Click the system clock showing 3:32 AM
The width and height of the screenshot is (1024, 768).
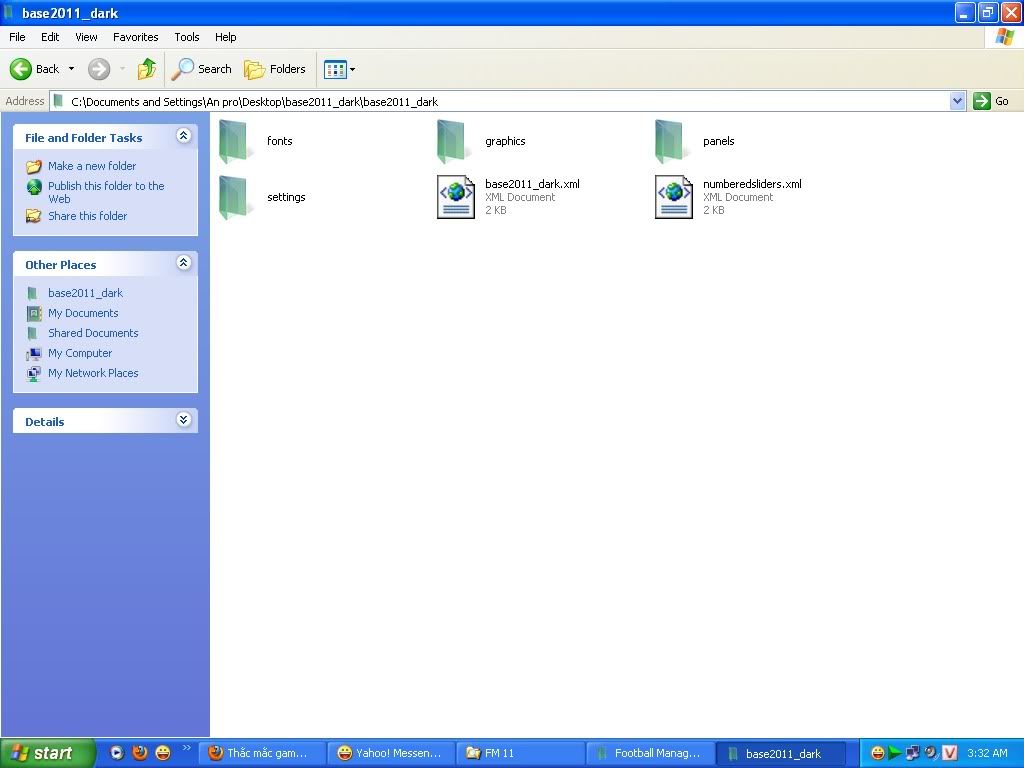[x=987, y=753]
